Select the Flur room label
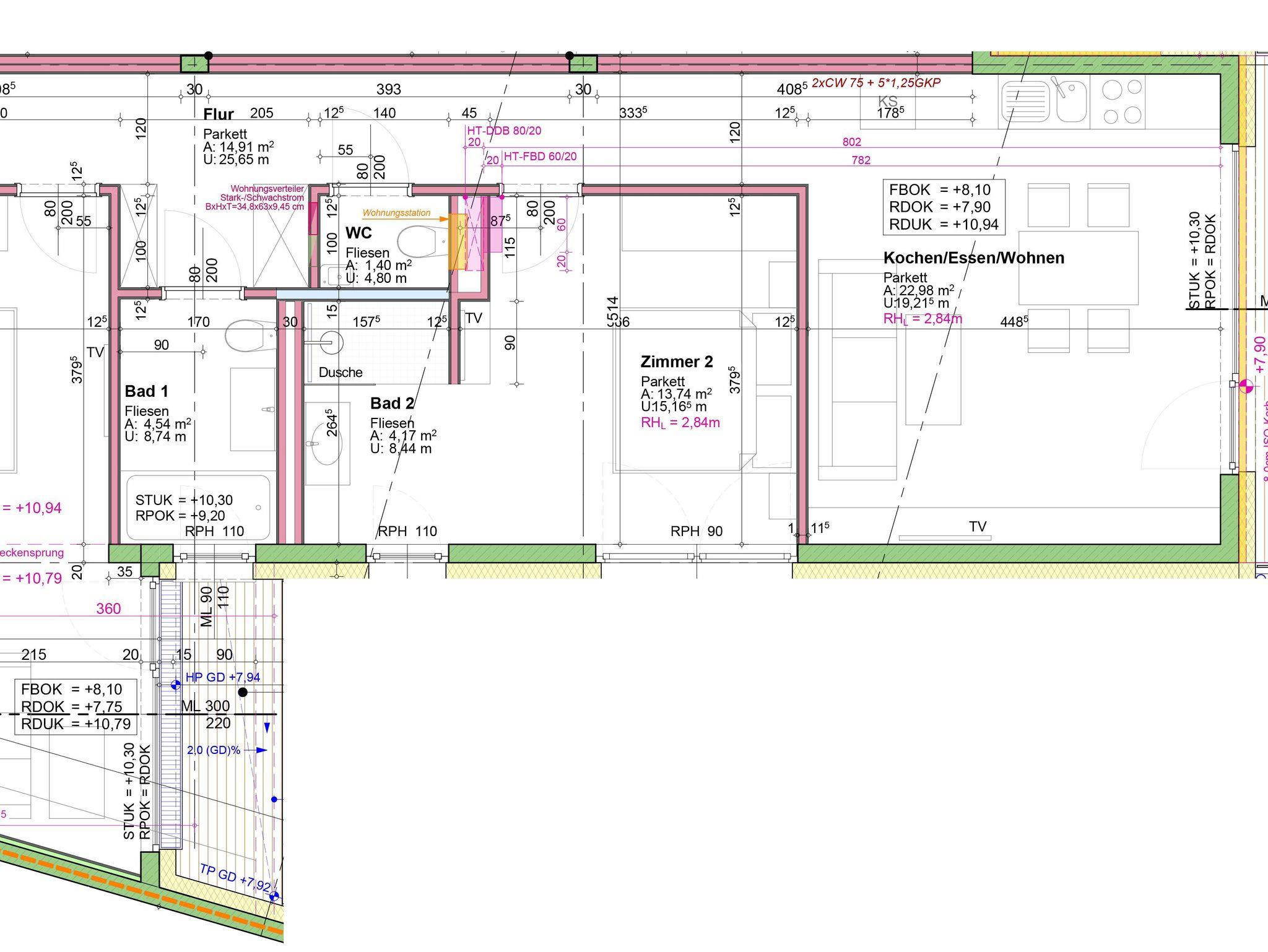 coord(219,115)
